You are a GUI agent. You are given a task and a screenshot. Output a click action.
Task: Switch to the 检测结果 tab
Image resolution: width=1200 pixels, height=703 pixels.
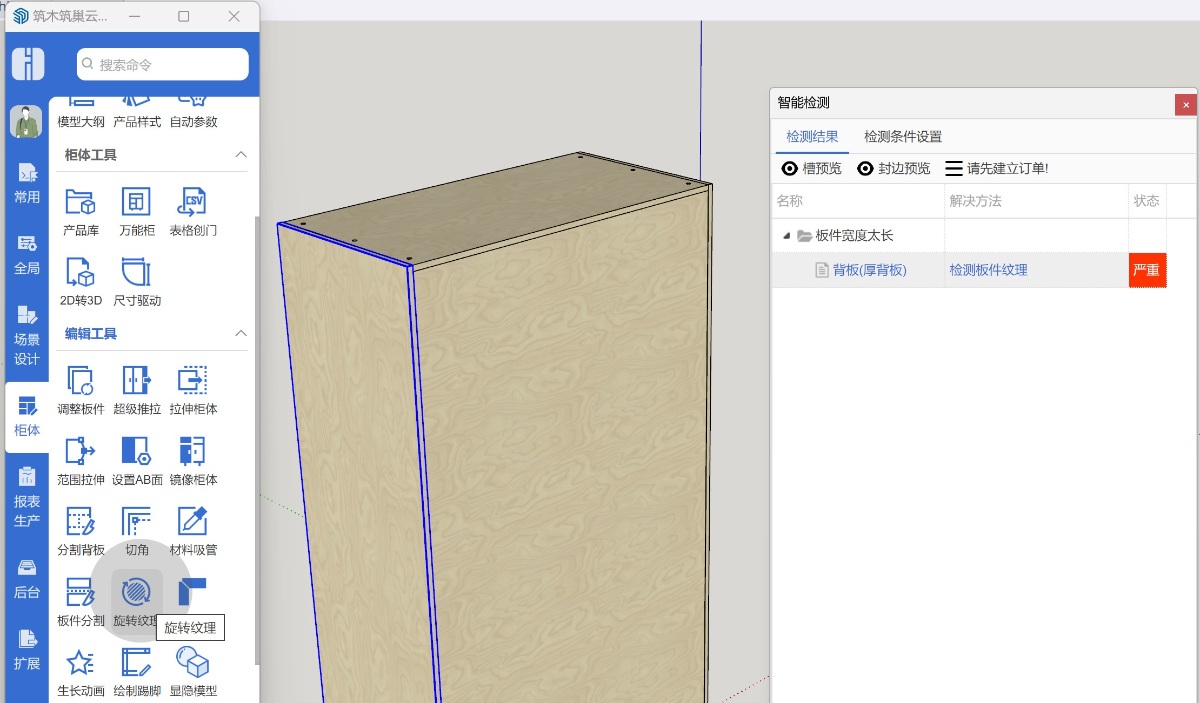pos(812,136)
